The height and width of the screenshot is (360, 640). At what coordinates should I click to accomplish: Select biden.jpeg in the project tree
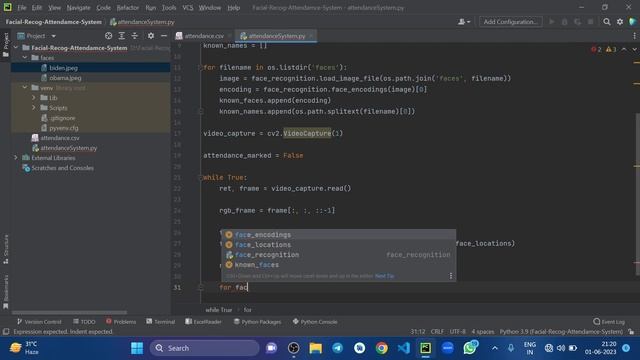(x=63, y=68)
